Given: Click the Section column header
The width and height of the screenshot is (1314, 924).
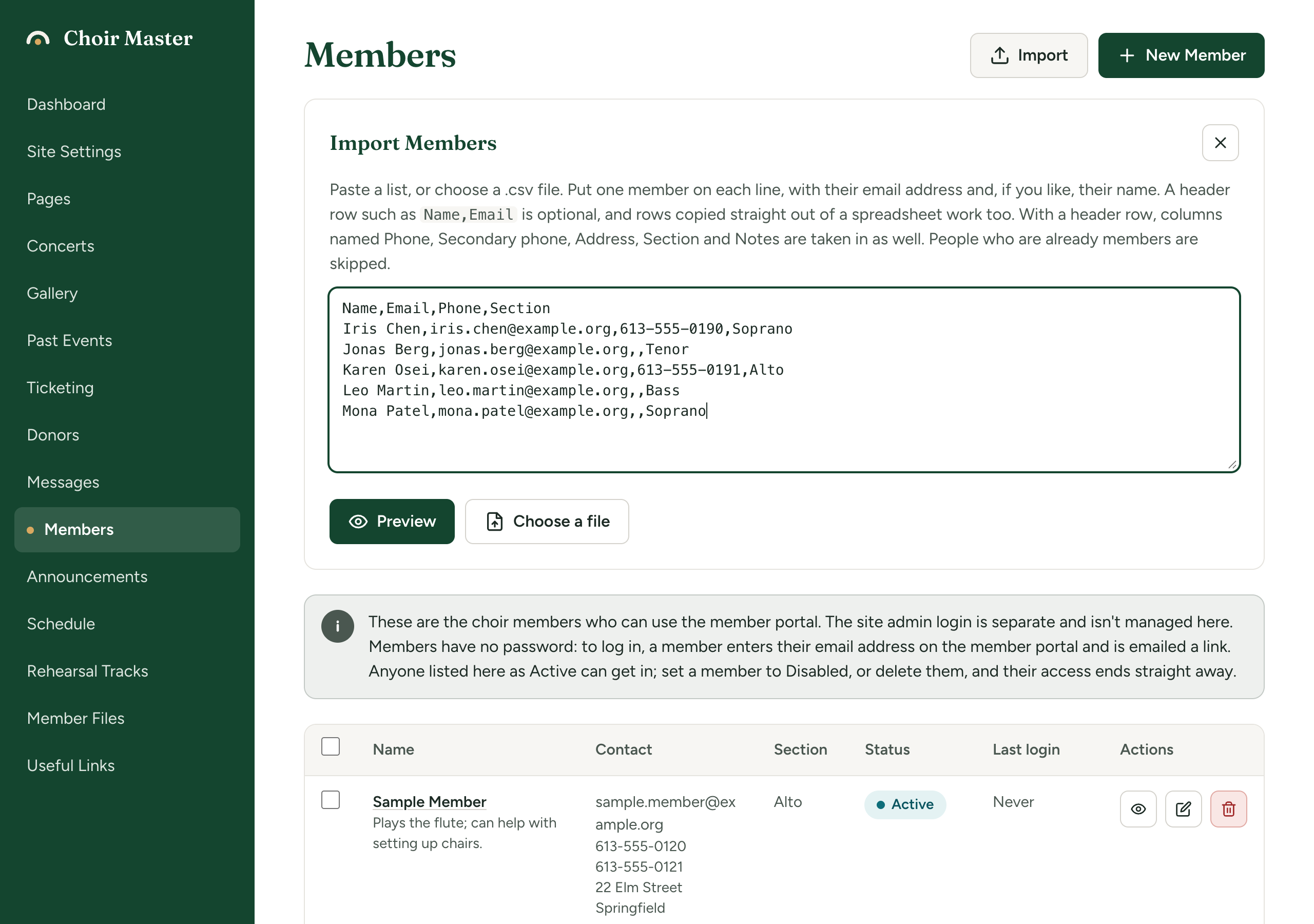Looking at the screenshot, I should click(800, 749).
